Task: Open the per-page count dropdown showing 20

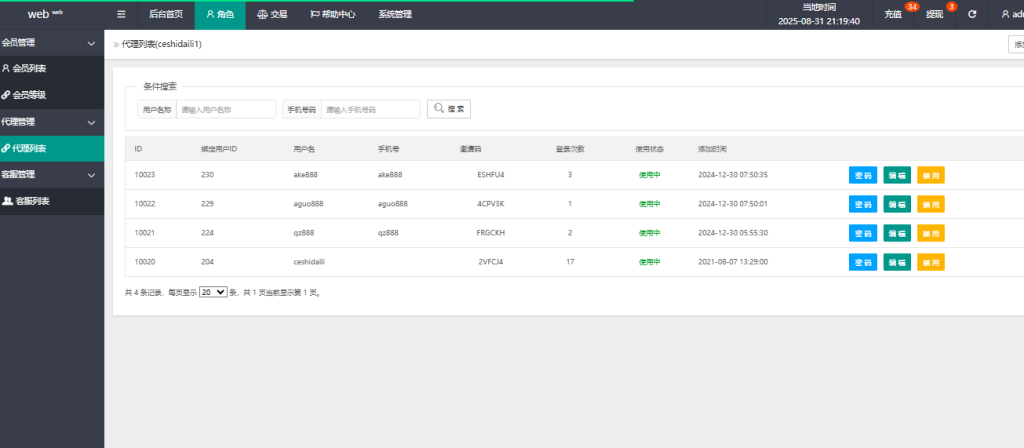Action: [213, 293]
